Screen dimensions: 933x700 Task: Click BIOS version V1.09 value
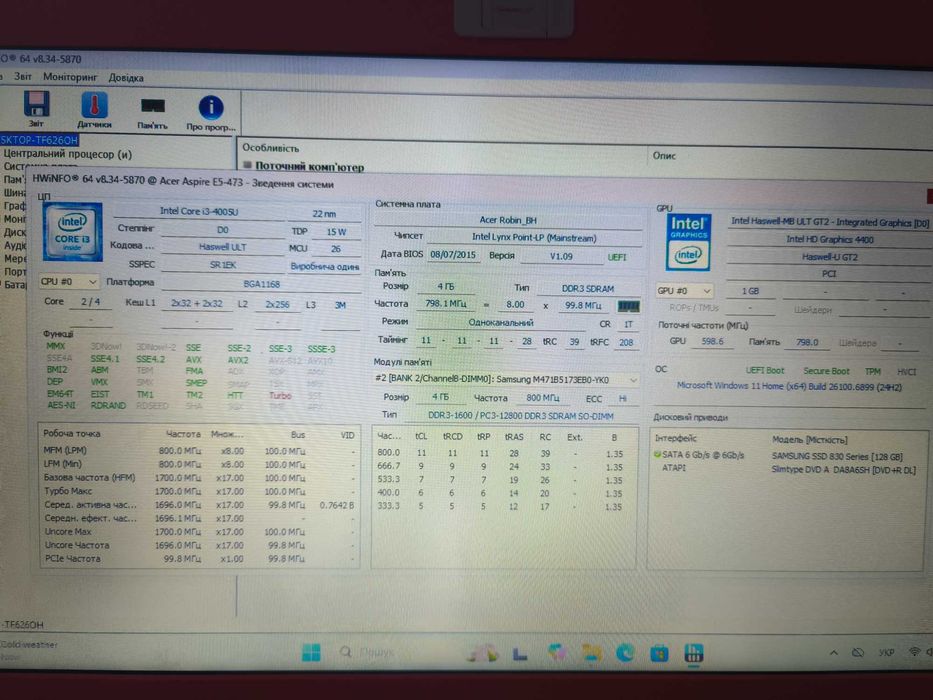tap(561, 257)
